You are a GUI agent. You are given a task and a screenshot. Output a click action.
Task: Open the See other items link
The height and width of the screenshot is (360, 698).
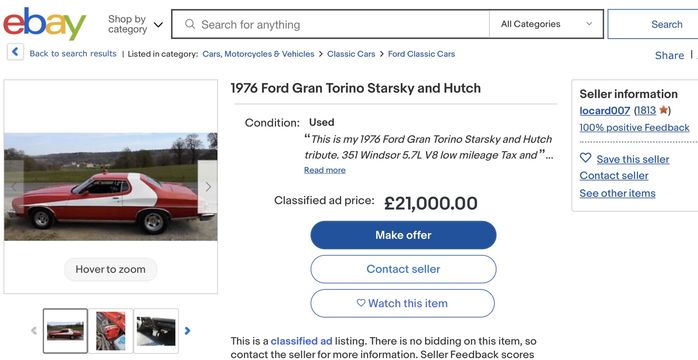click(617, 194)
